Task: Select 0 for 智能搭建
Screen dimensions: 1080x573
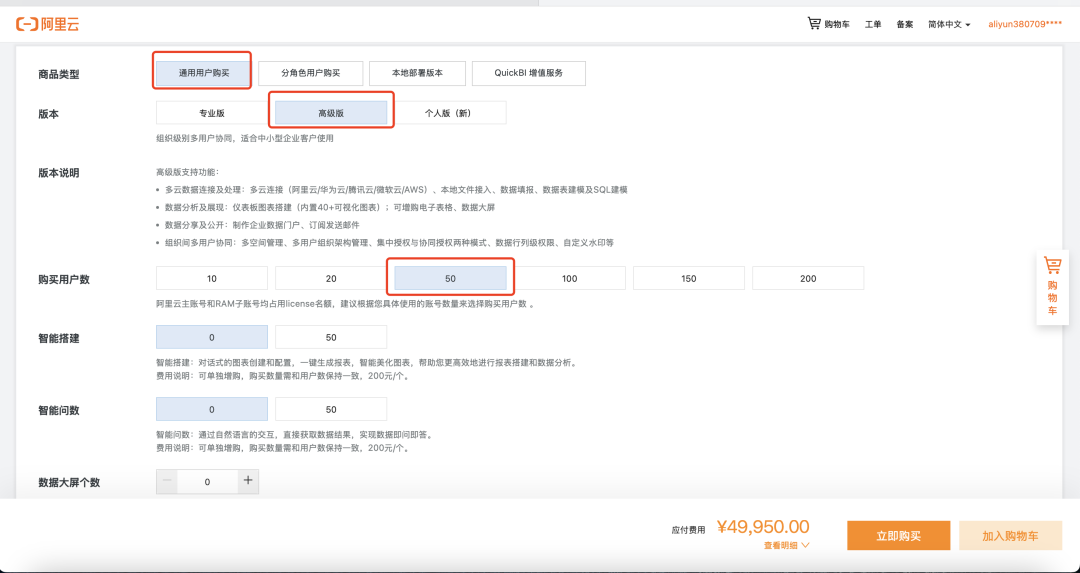Action: (212, 337)
